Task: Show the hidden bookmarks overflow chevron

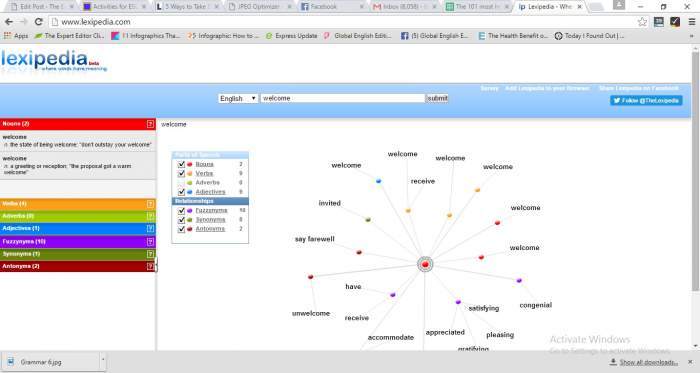Action: (692, 36)
